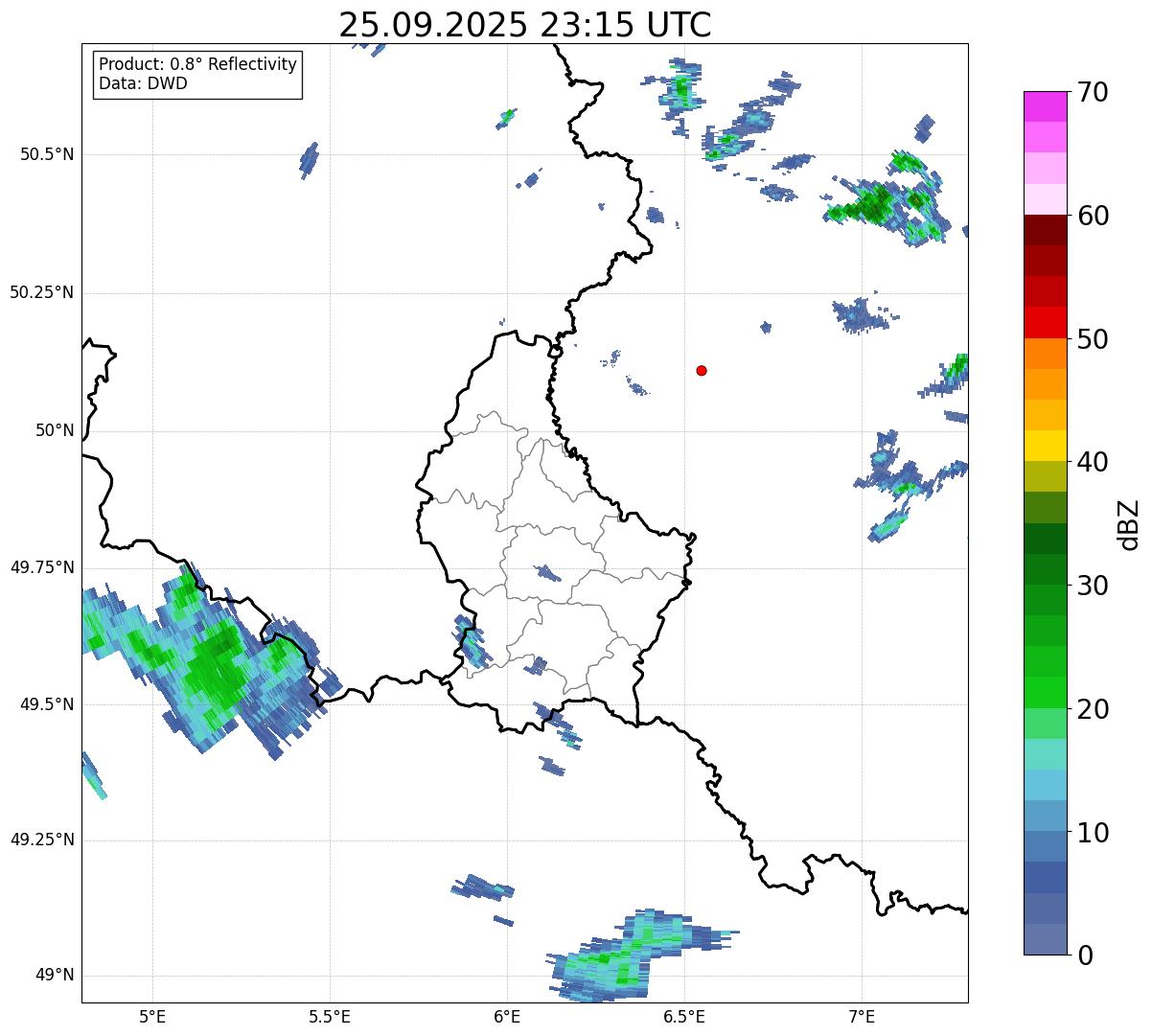Viewport: 1152px width, 1036px height.
Task: Click the colorbar tick label 20
Action: tap(1092, 709)
